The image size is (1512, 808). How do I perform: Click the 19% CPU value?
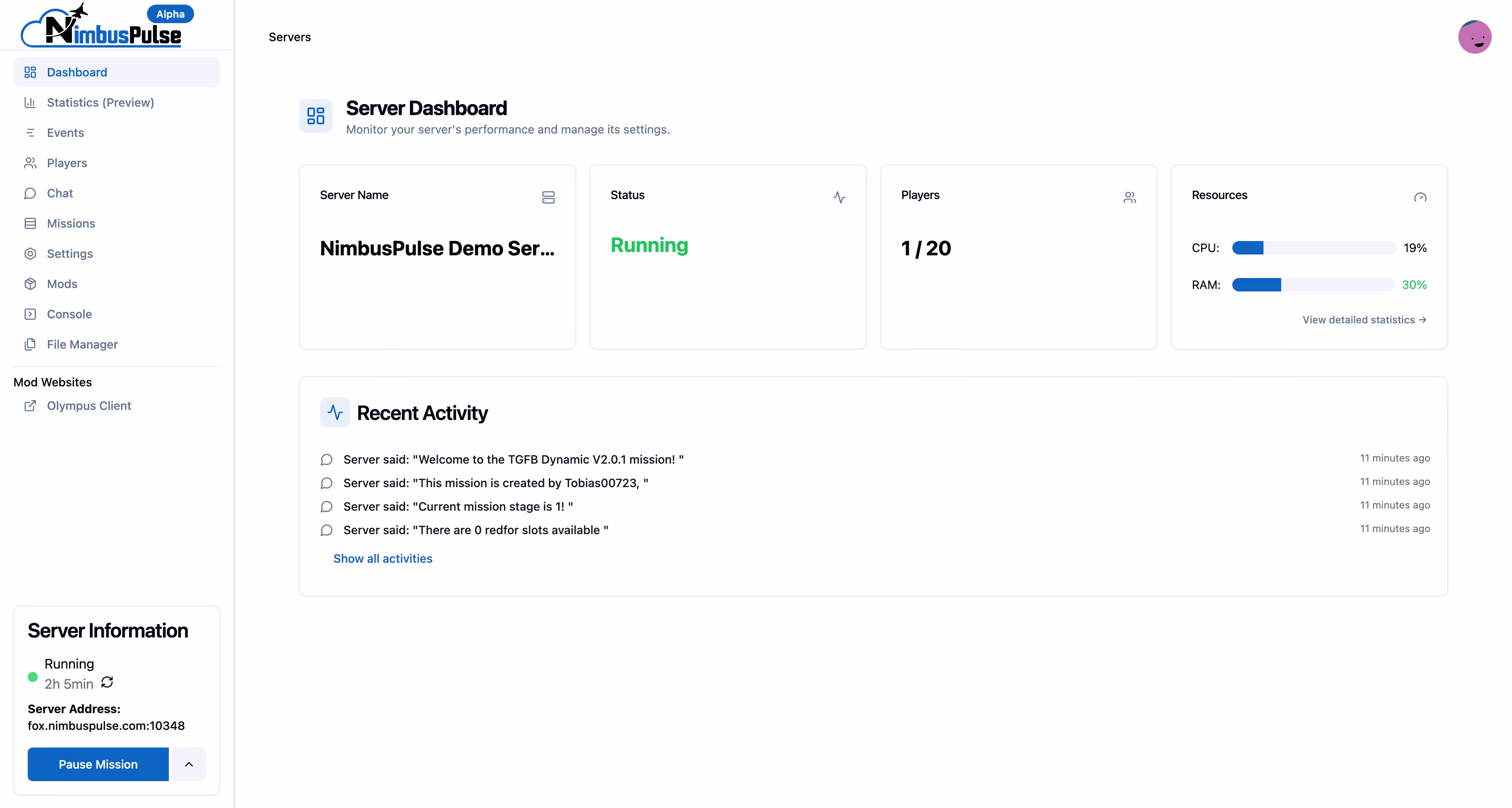pyautogui.click(x=1415, y=248)
